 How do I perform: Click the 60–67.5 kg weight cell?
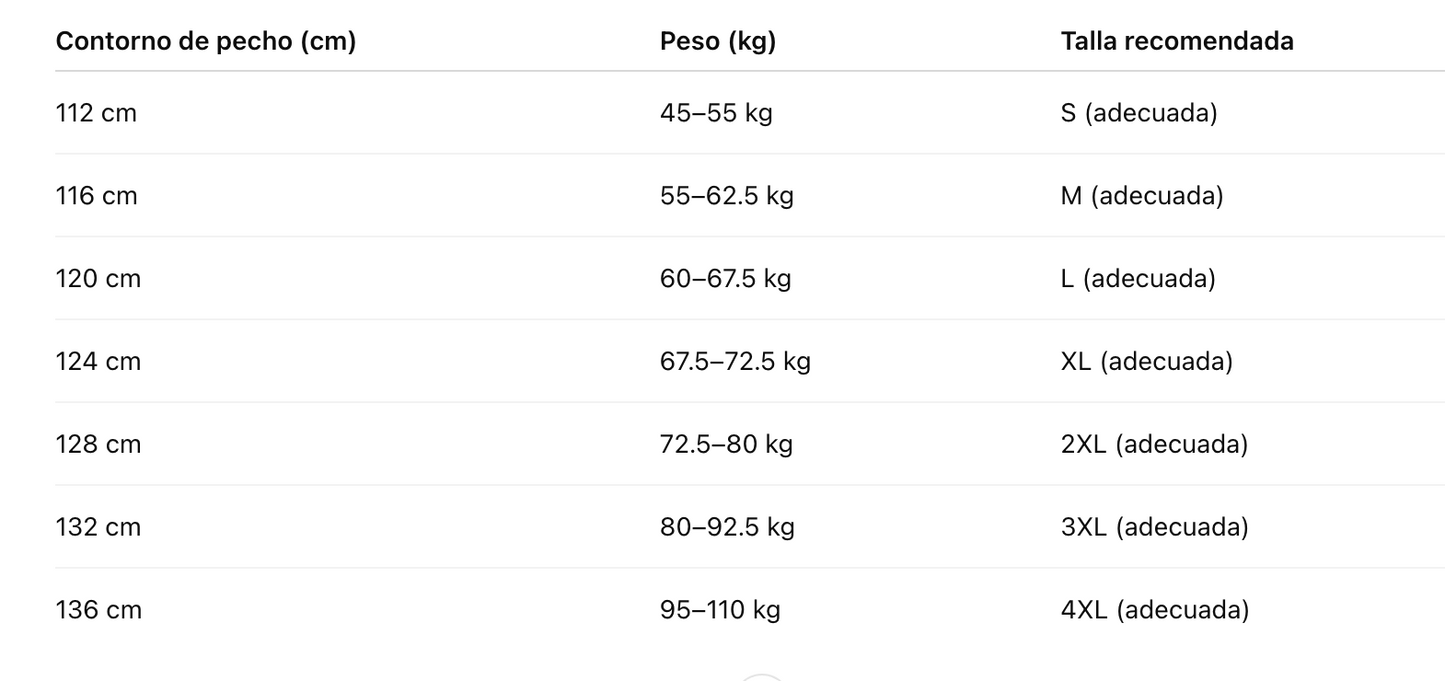click(725, 279)
